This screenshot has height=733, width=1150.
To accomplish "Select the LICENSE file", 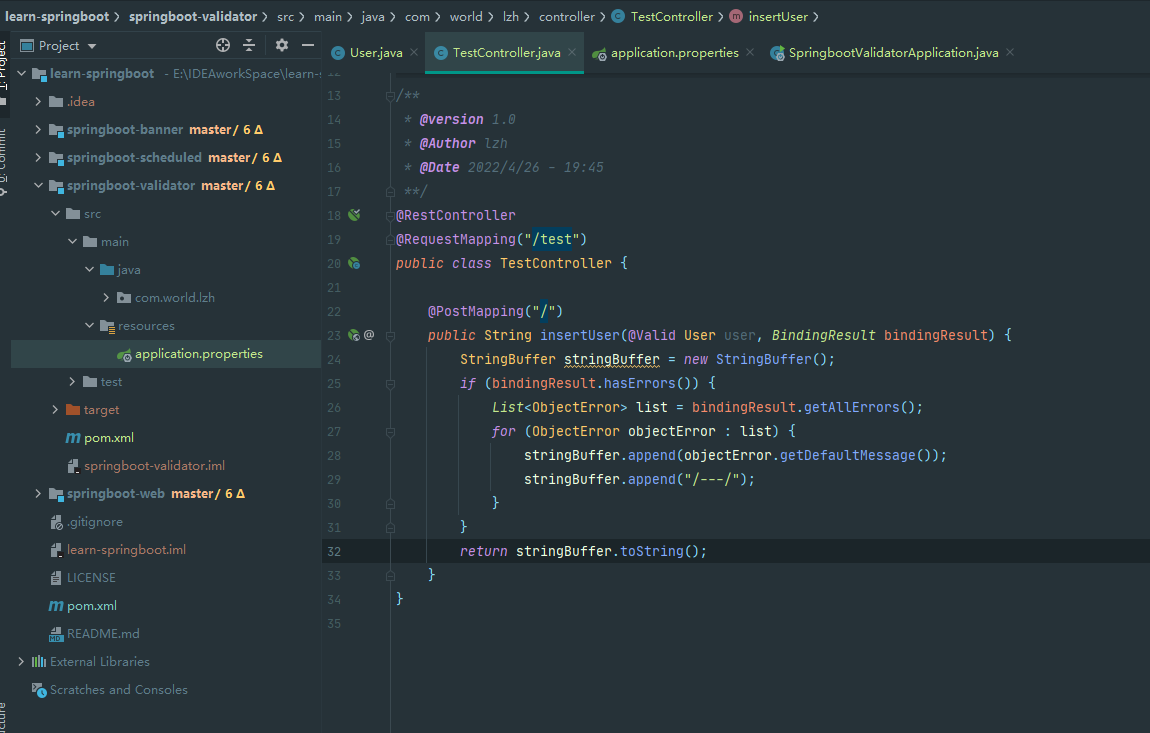I will pos(91,577).
